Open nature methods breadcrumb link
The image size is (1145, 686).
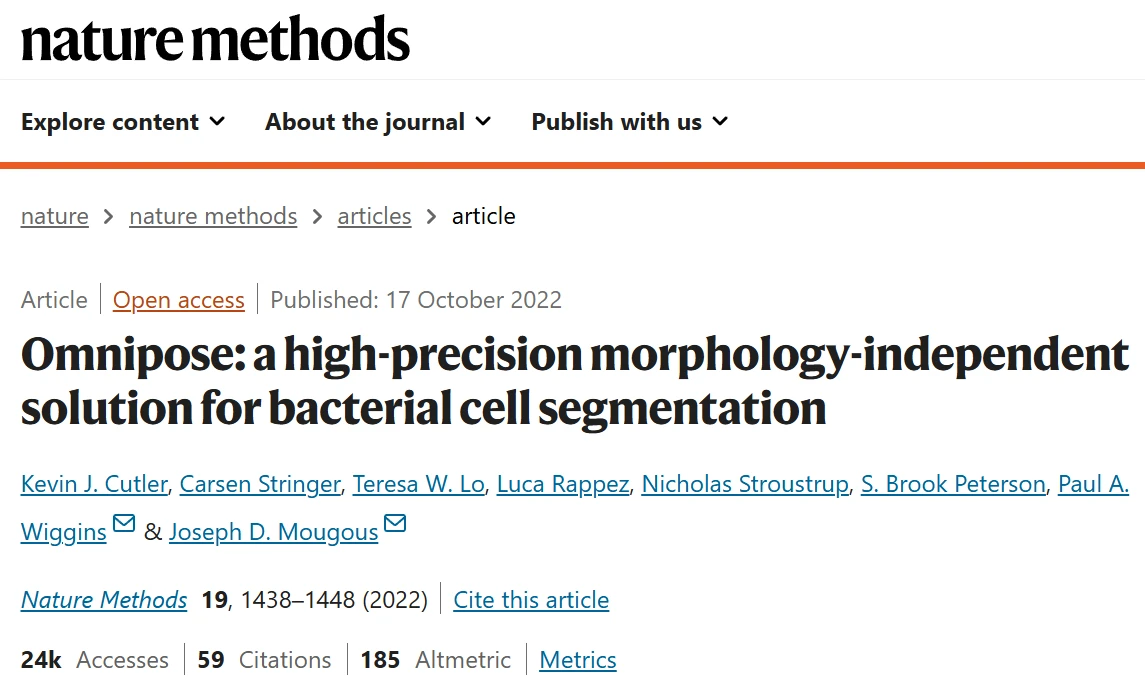[213, 216]
